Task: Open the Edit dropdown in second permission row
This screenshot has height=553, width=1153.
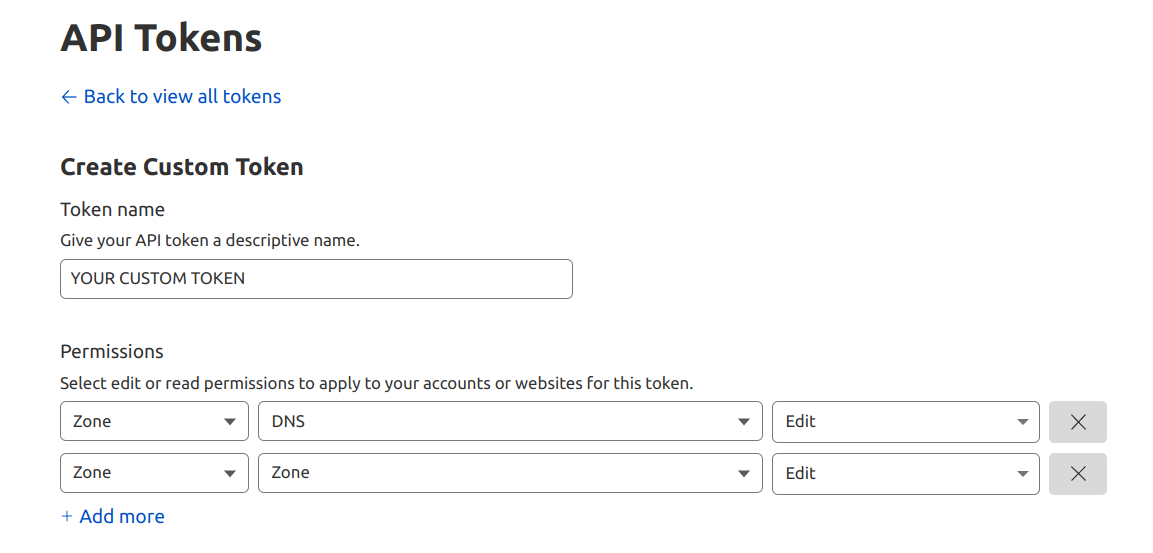Action: (x=905, y=473)
